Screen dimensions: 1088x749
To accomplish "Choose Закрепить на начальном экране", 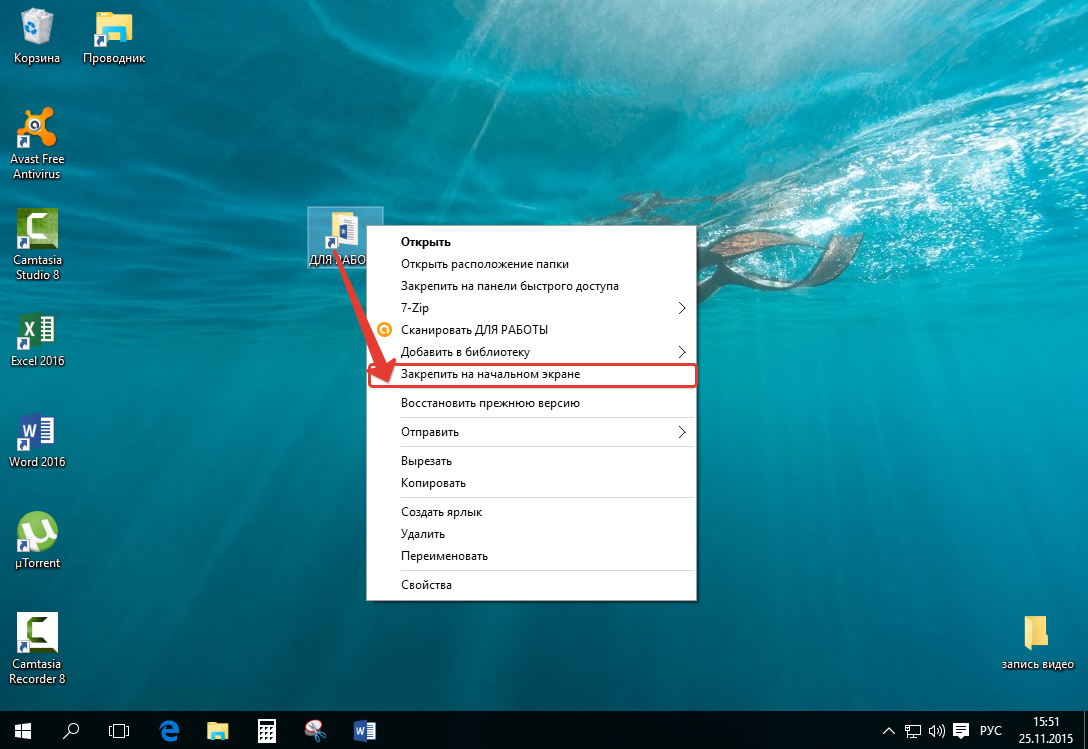I will tap(490, 374).
